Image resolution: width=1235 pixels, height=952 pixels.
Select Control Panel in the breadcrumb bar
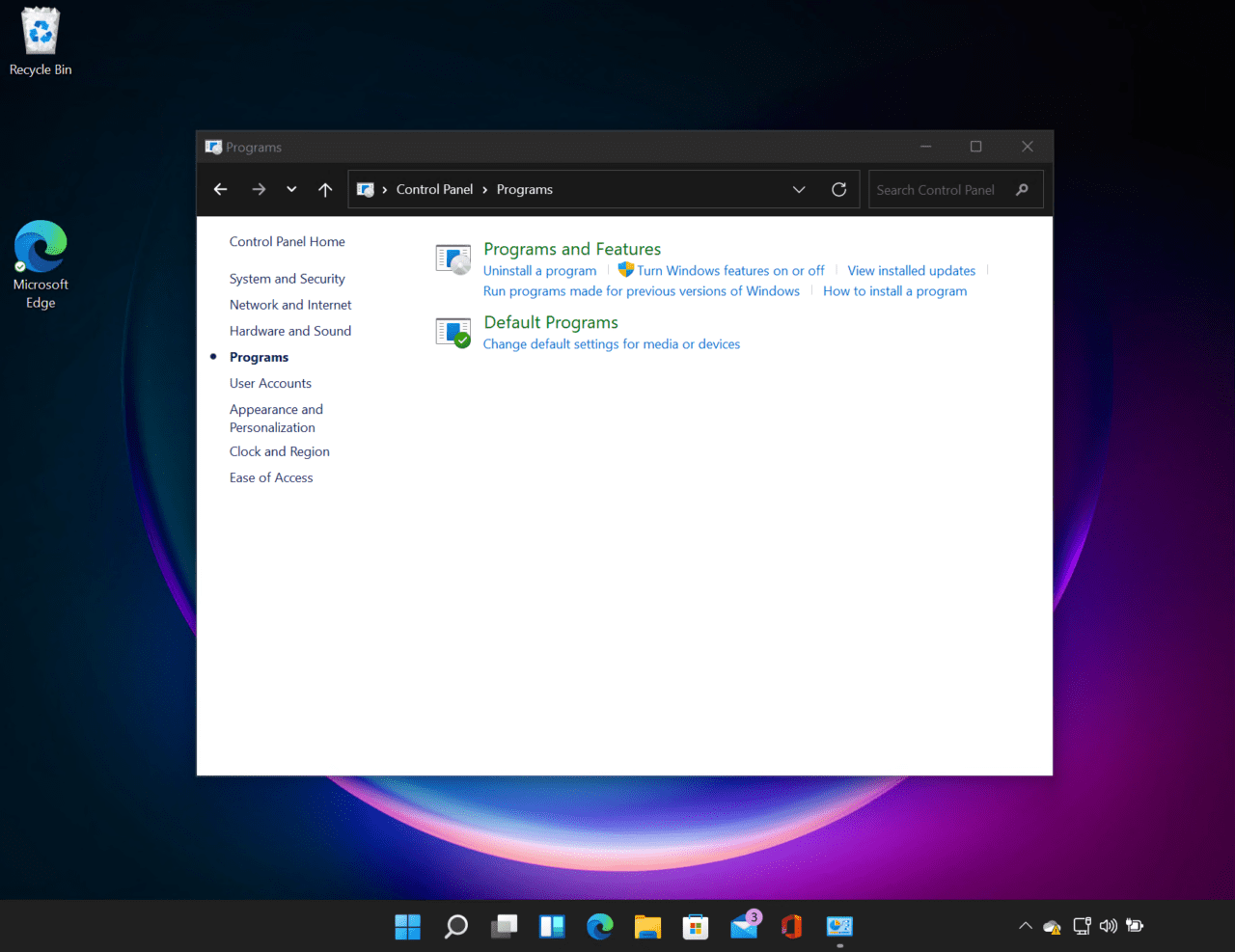434,189
